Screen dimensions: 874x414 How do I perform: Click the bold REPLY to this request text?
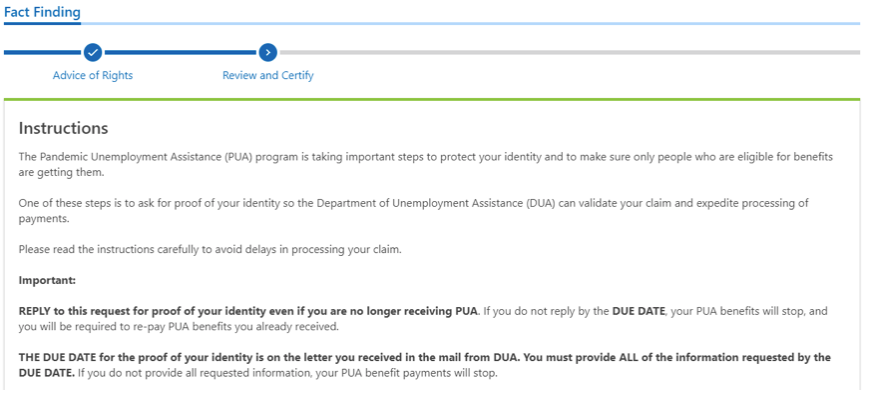click(x=248, y=311)
